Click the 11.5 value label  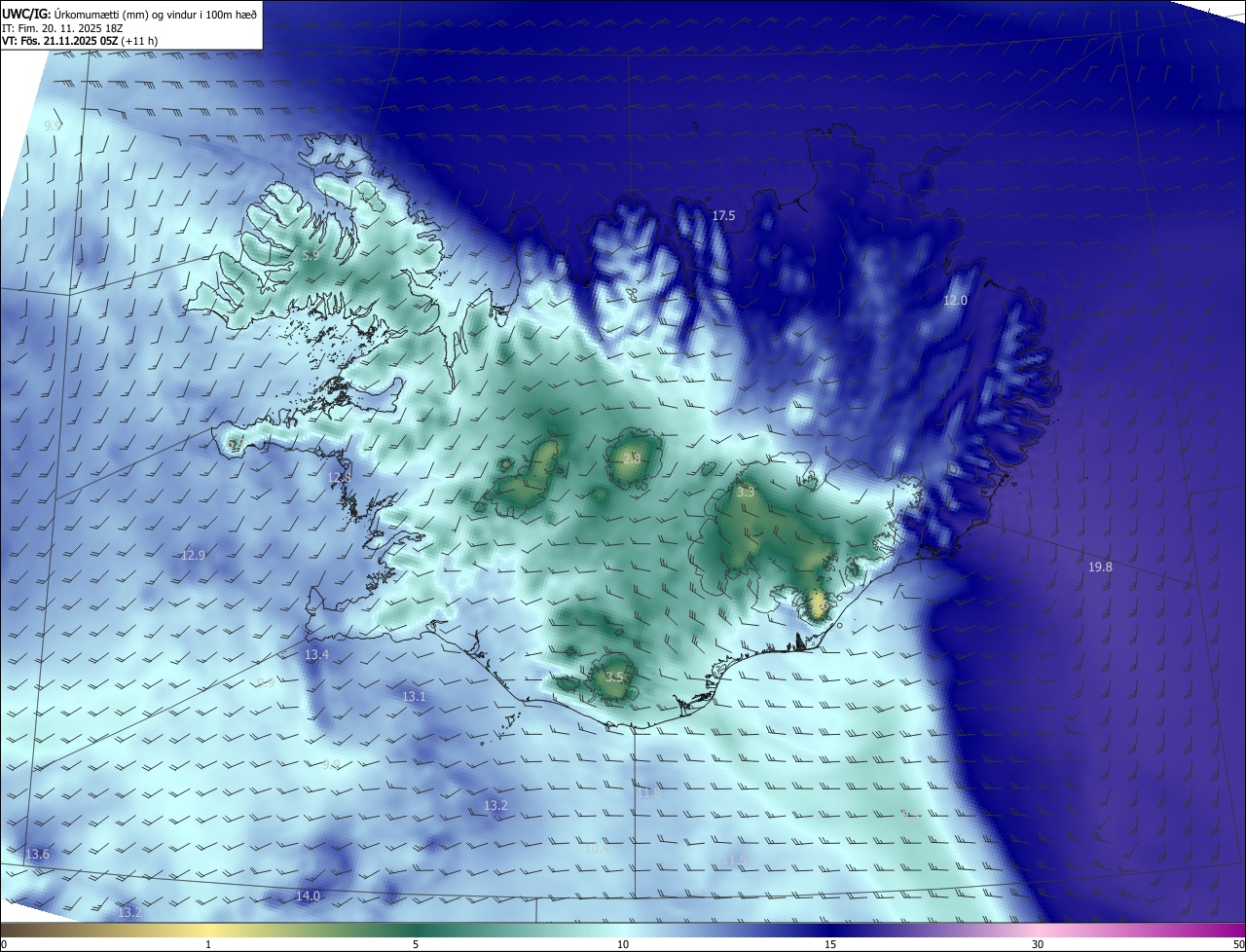pyautogui.click(x=735, y=860)
